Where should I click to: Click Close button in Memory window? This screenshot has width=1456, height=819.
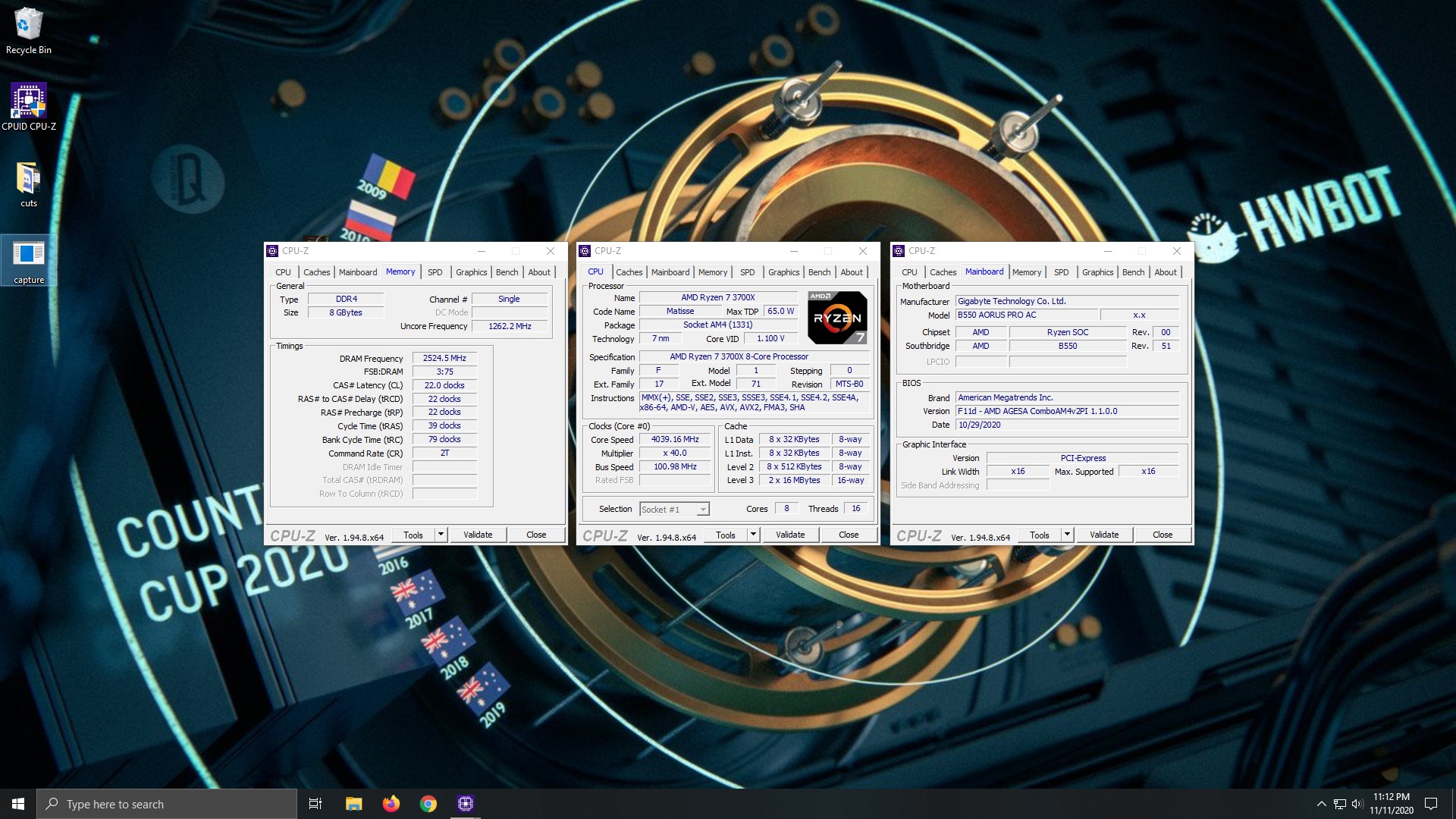(536, 535)
